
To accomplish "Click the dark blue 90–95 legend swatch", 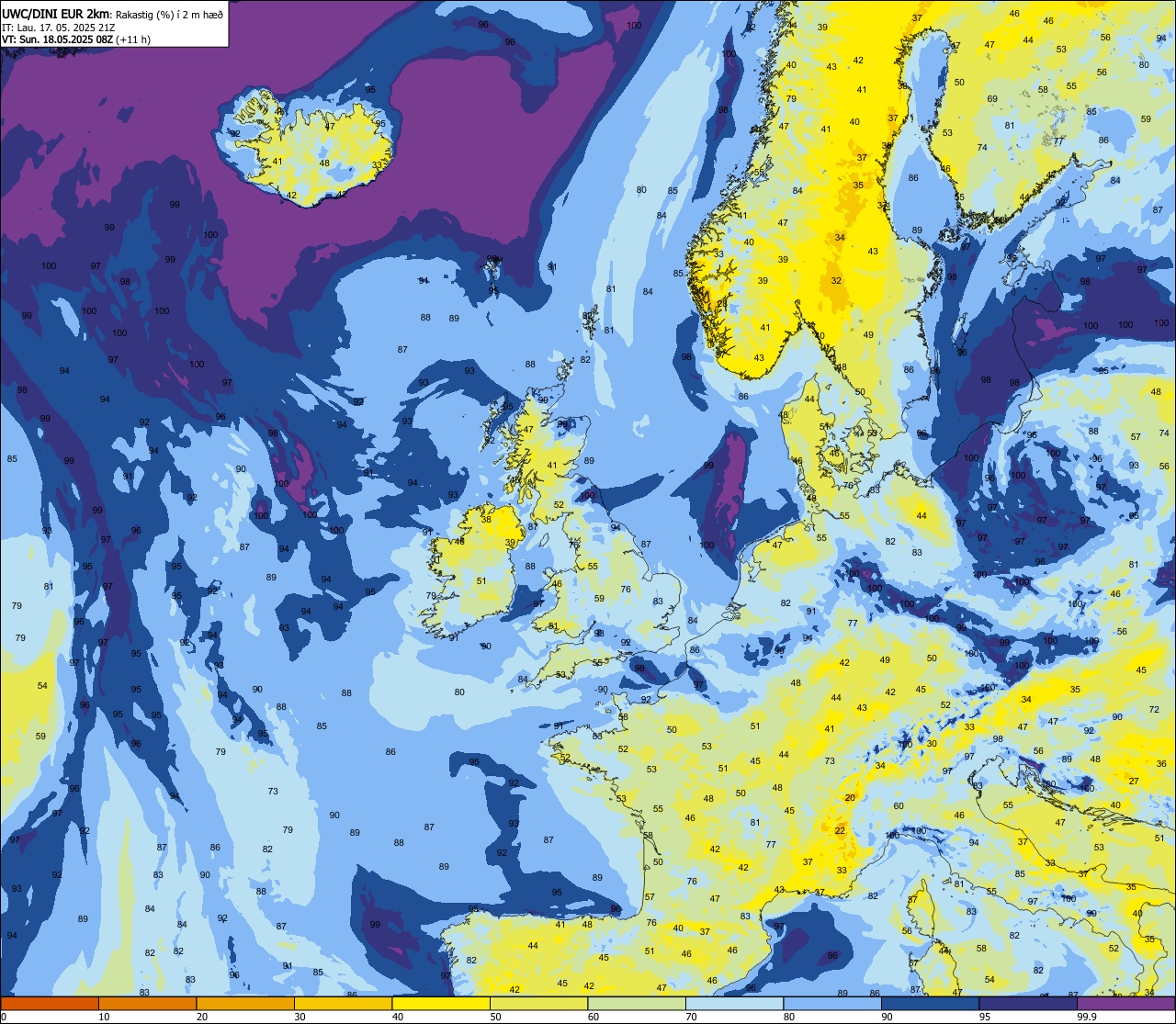I will pos(930,1004).
